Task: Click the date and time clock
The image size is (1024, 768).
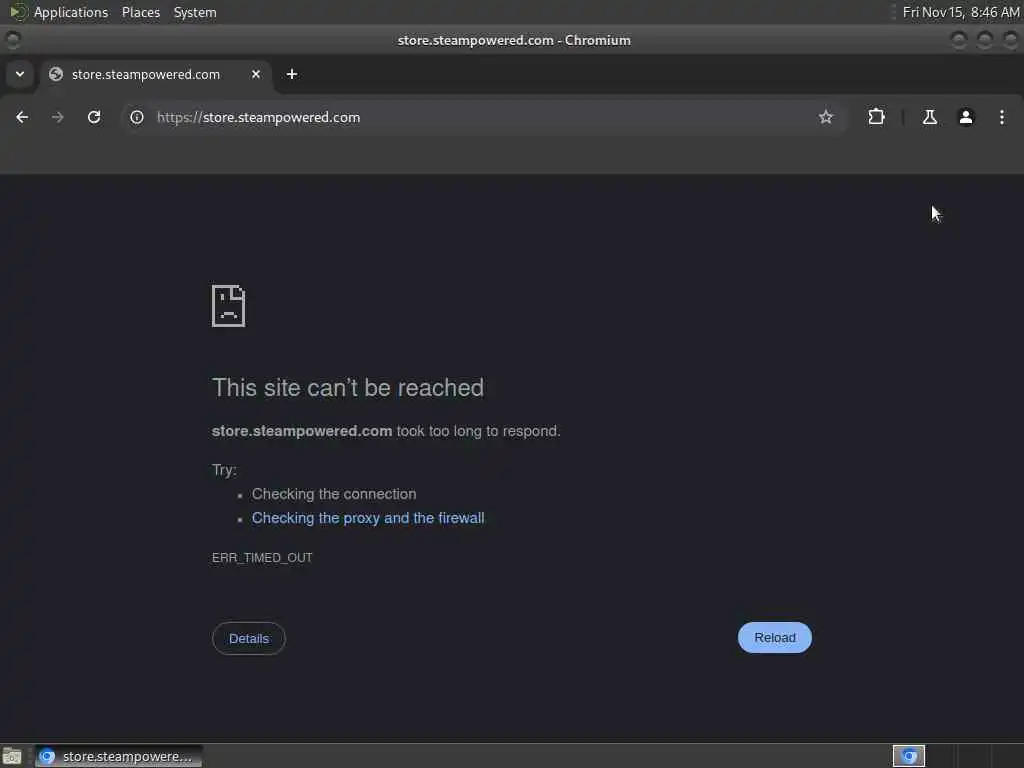Action: click(961, 12)
